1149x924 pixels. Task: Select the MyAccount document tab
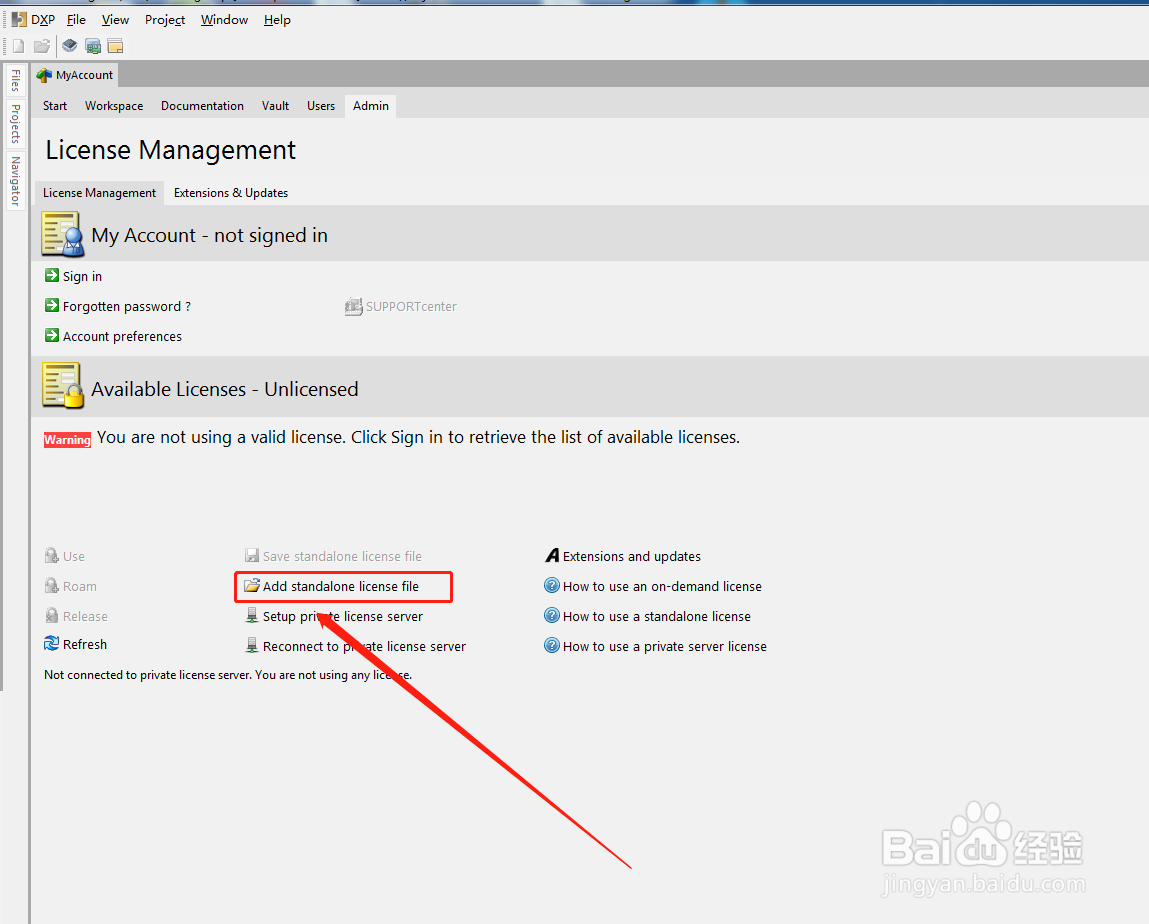point(75,75)
